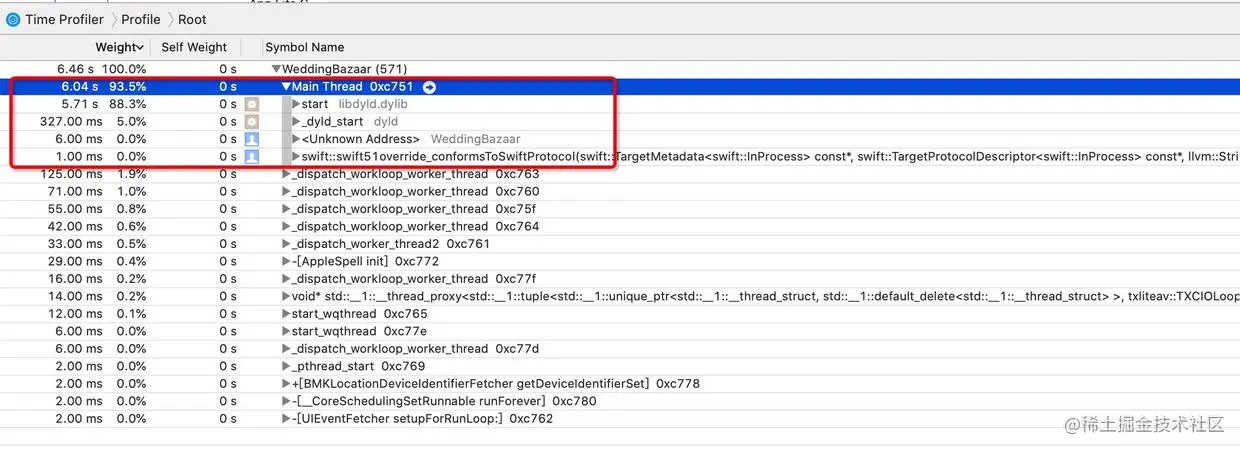Expand the start_wqthread 0xc765 row
This screenshot has width=1240, height=450.
click(287, 314)
